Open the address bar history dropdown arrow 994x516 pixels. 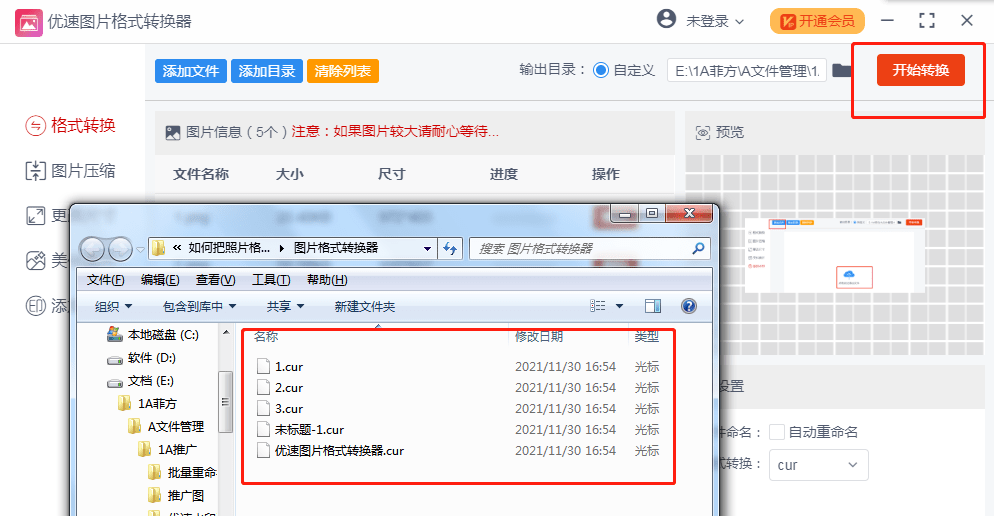click(427, 248)
